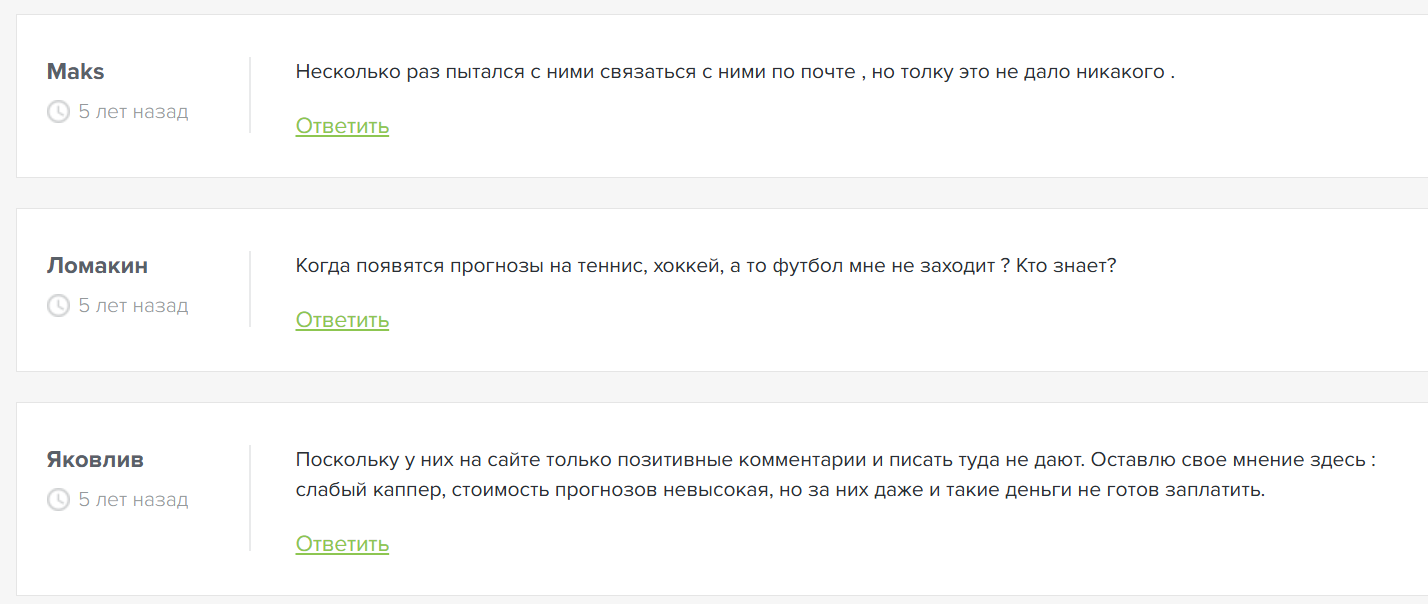Reply to Maks's comment via Ответить

pyautogui.click(x=342, y=126)
